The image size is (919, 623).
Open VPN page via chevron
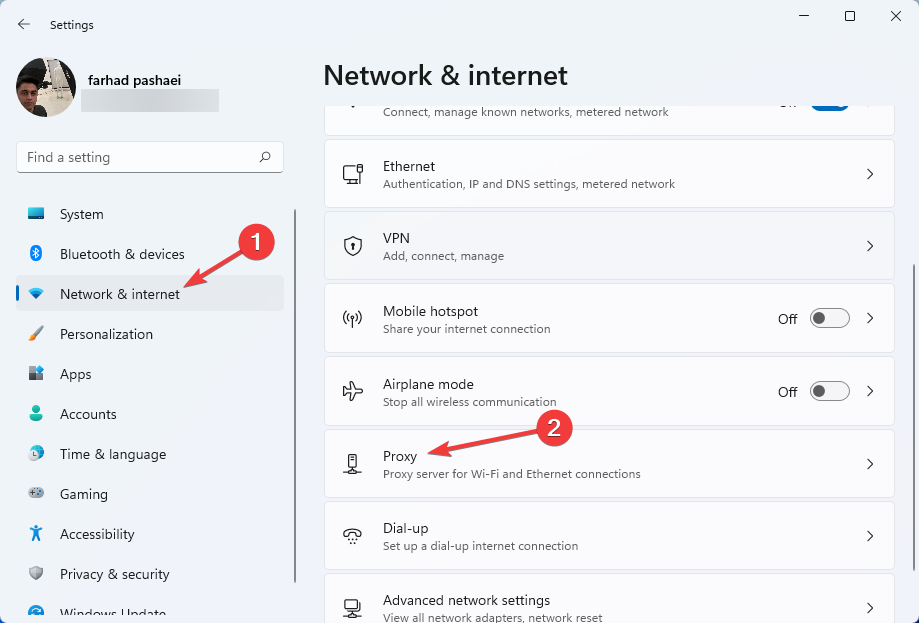tap(870, 246)
